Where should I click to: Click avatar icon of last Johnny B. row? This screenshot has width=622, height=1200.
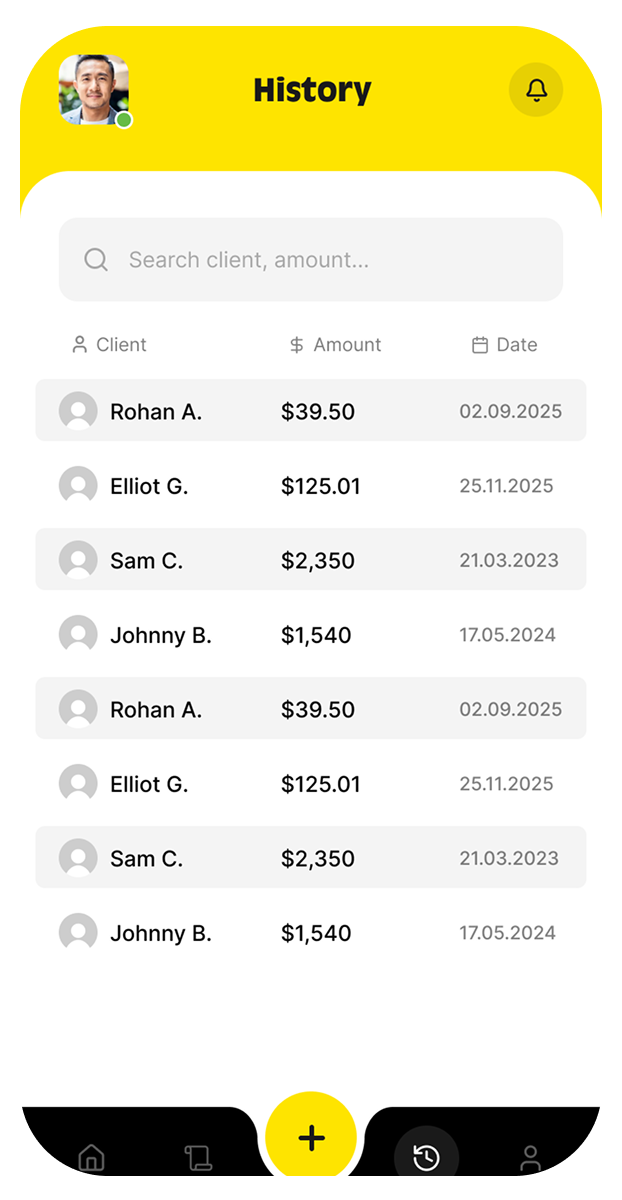click(78, 933)
